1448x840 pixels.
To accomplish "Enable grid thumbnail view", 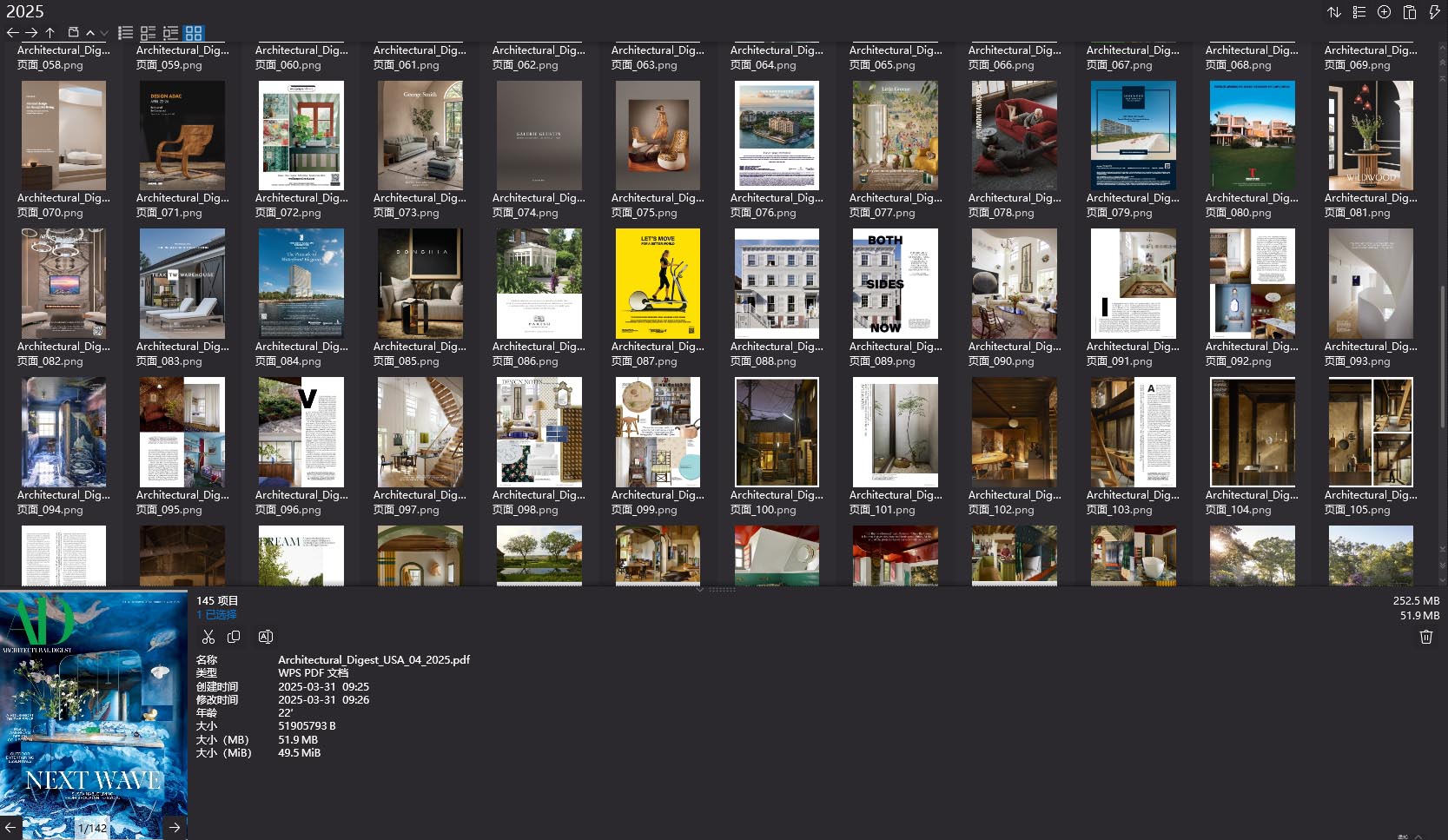I will pyautogui.click(x=193, y=33).
